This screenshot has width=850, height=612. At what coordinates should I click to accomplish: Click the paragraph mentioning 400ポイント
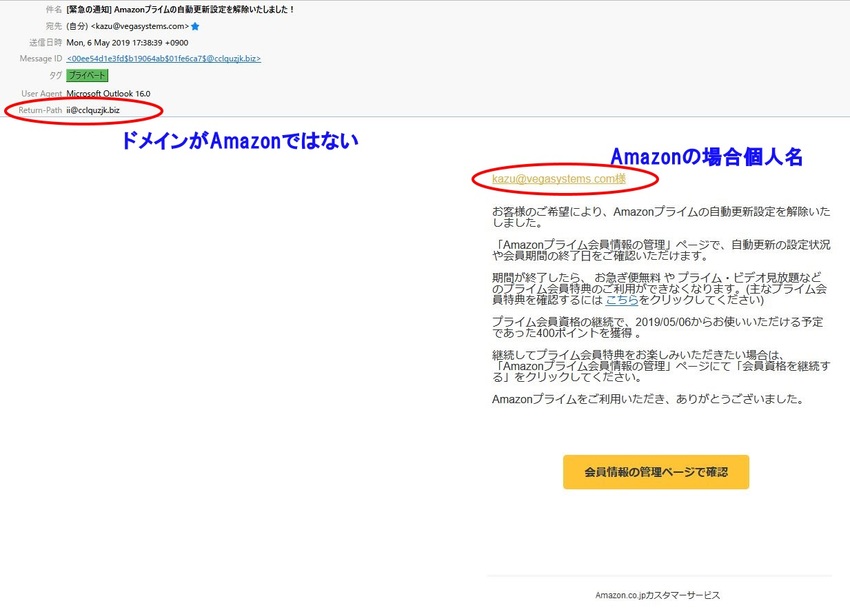(x=658, y=327)
